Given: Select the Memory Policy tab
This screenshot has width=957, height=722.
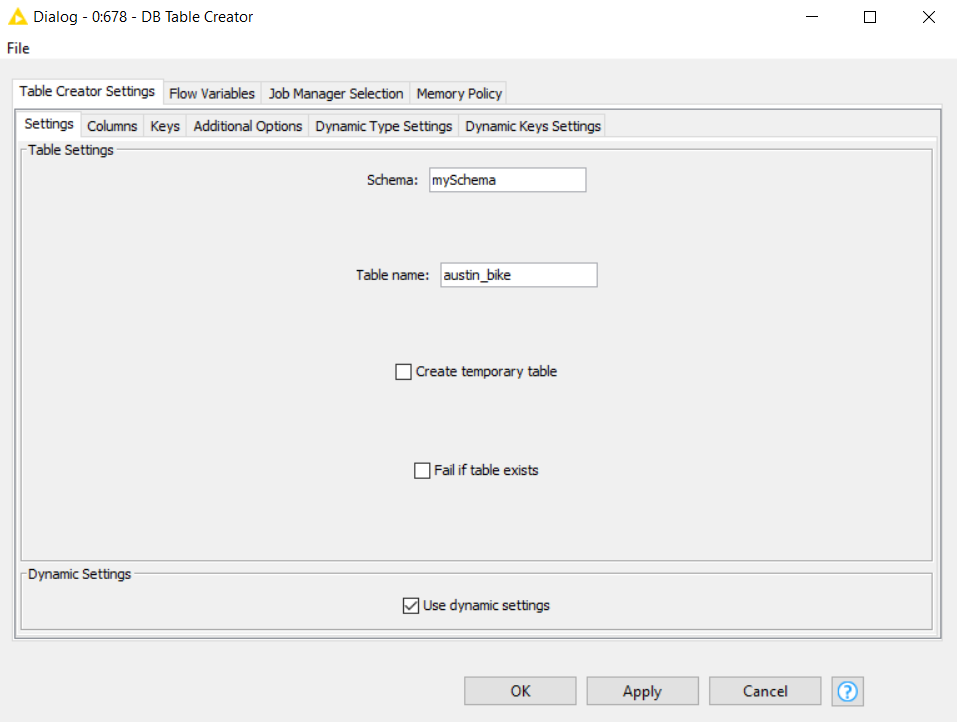Looking at the screenshot, I should [x=459, y=93].
